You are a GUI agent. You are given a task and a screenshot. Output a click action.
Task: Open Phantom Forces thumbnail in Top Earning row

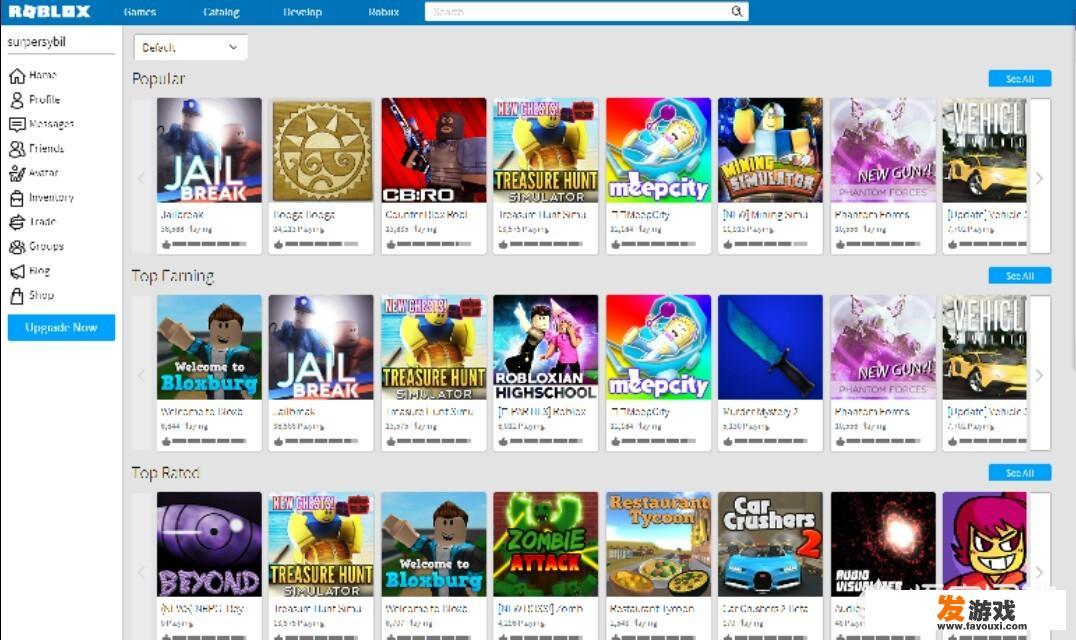click(x=883, y=347)
